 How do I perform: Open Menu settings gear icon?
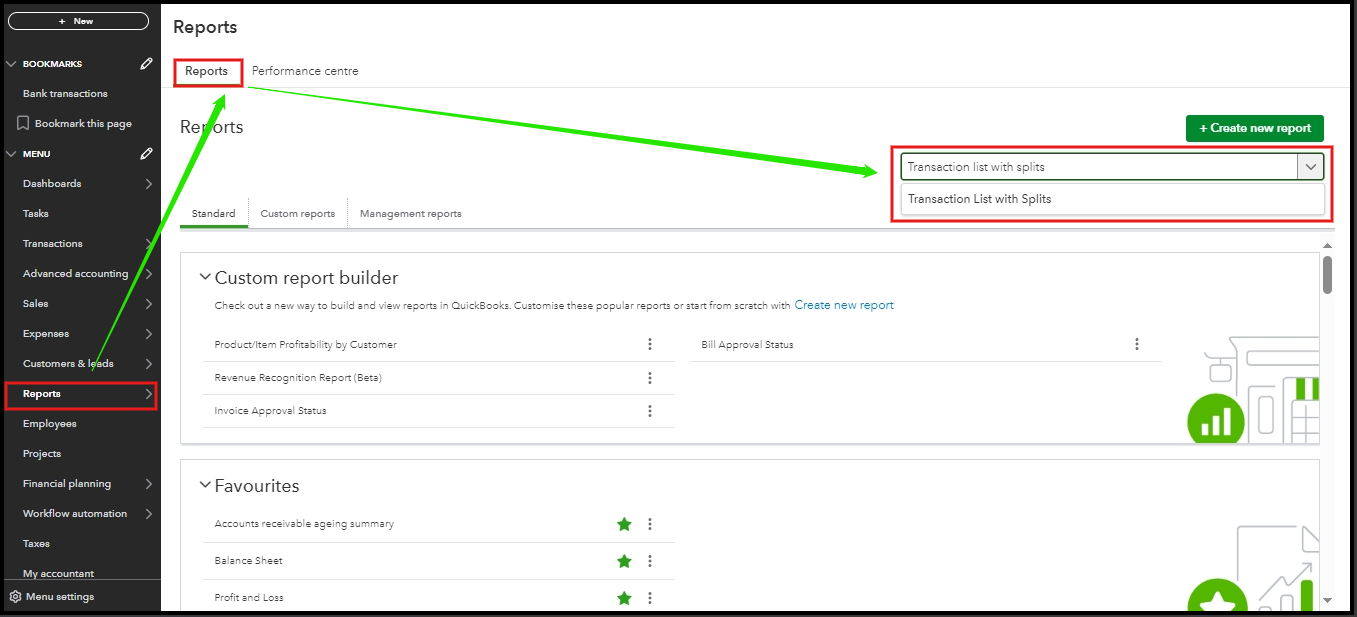tap(15, 597)
